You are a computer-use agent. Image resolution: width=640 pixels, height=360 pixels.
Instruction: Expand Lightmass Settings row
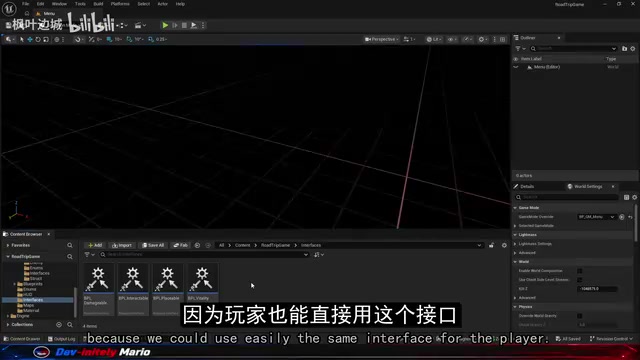point(516,244)
